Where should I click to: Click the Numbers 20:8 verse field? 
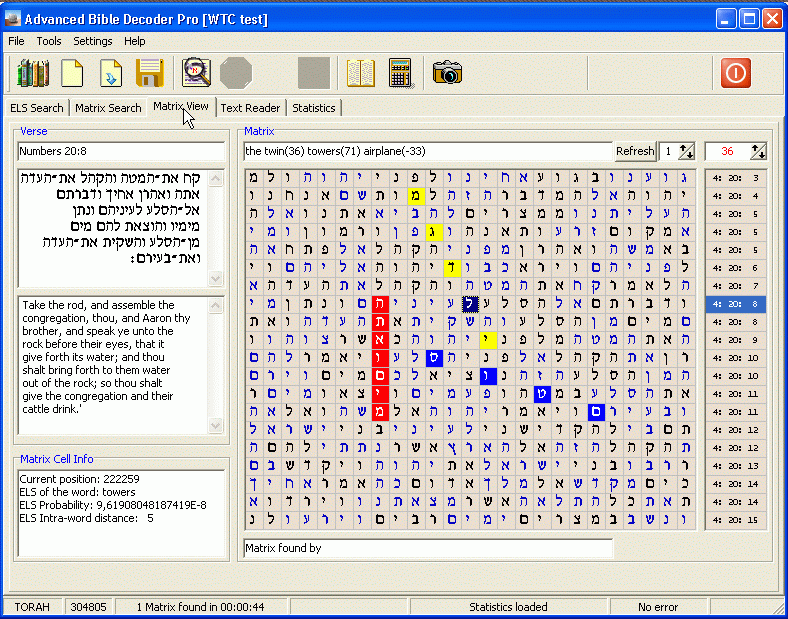tap(121, 151)
